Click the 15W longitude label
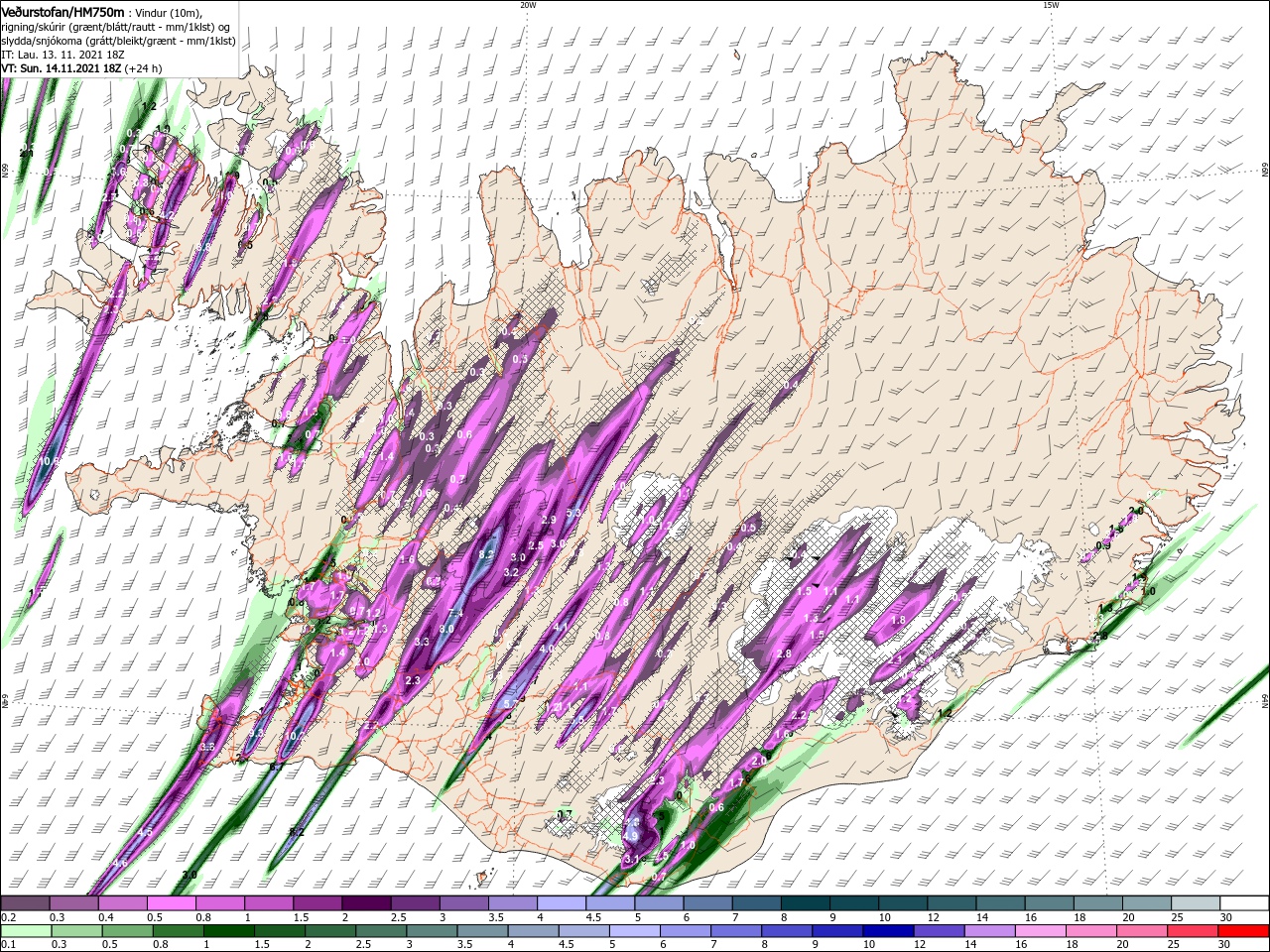This screenshot has width=1270, height=952. click(x=1050, y=5)
